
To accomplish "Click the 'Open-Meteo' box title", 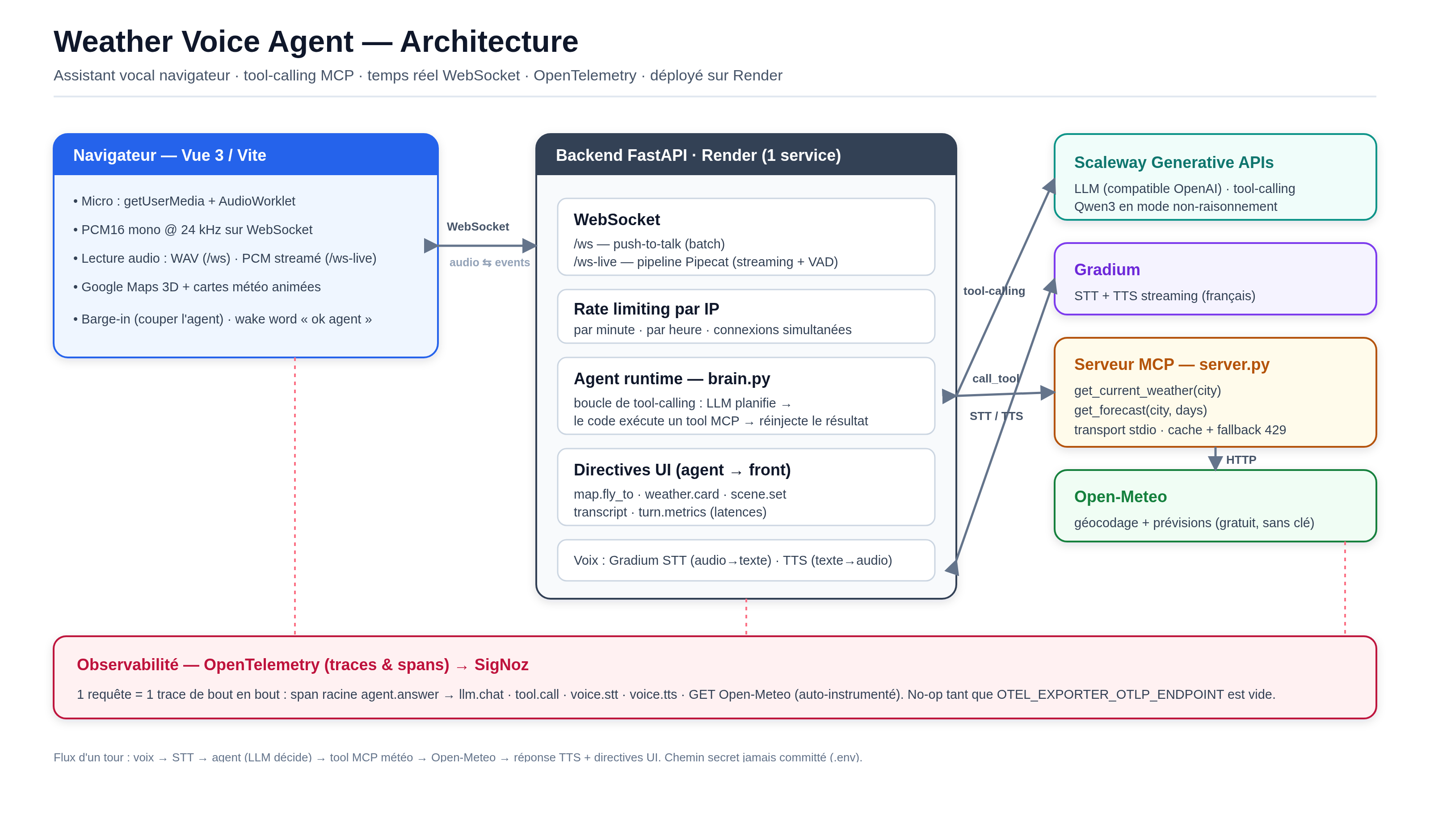I will tap(1120, 496).
